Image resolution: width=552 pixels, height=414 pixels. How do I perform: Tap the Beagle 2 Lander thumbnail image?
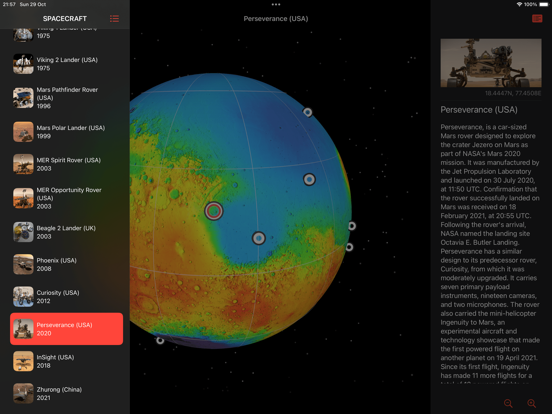tap(23, 232)
